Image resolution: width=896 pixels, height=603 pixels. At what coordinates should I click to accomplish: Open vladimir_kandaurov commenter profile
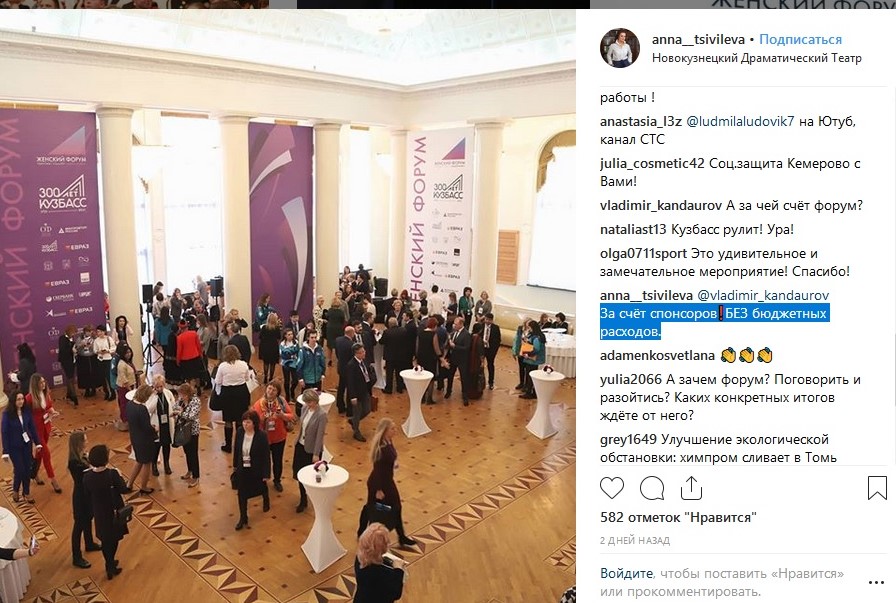[661, 206]
